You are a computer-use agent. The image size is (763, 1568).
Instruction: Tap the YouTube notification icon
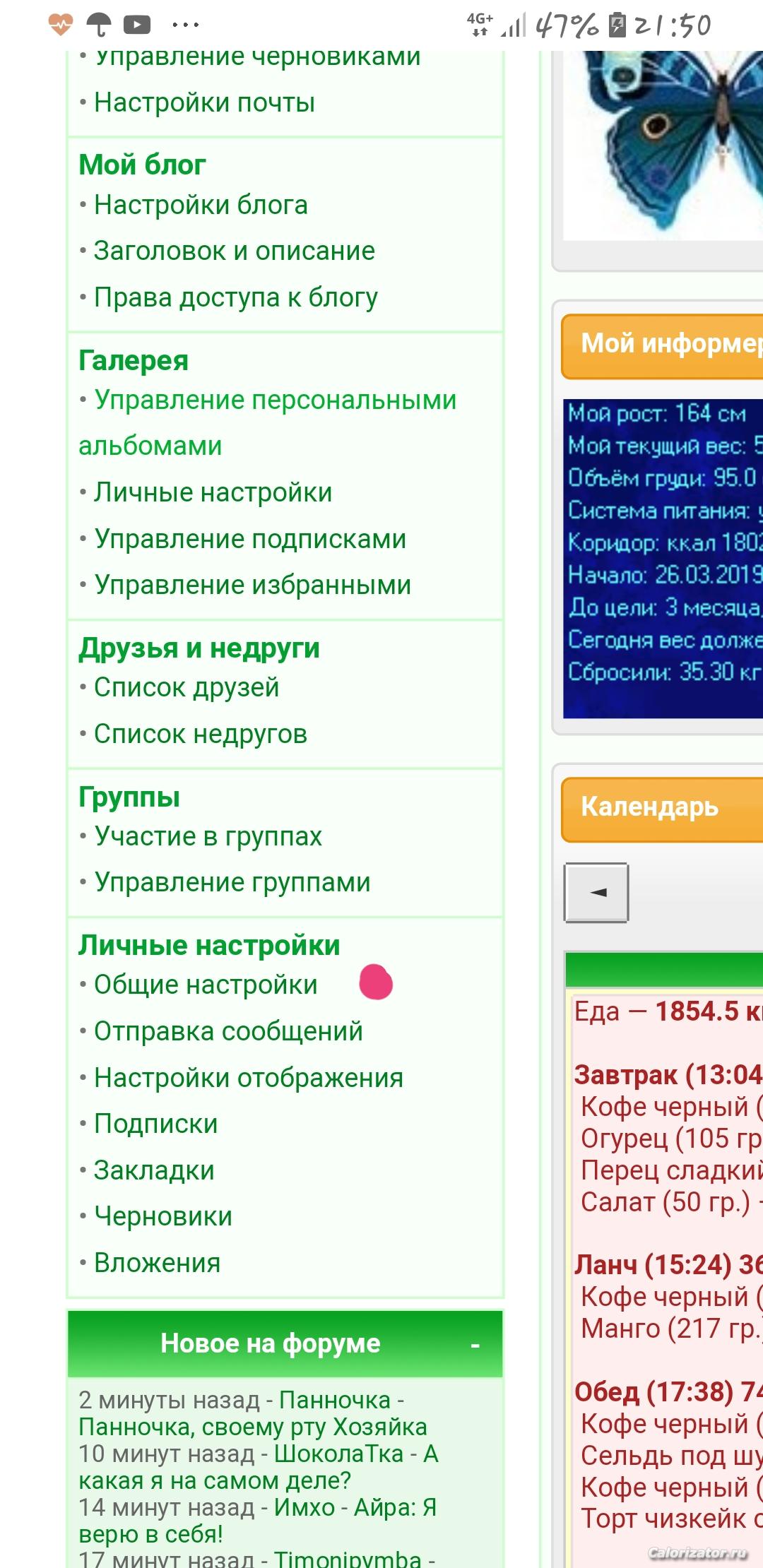[x=137, y=25]
